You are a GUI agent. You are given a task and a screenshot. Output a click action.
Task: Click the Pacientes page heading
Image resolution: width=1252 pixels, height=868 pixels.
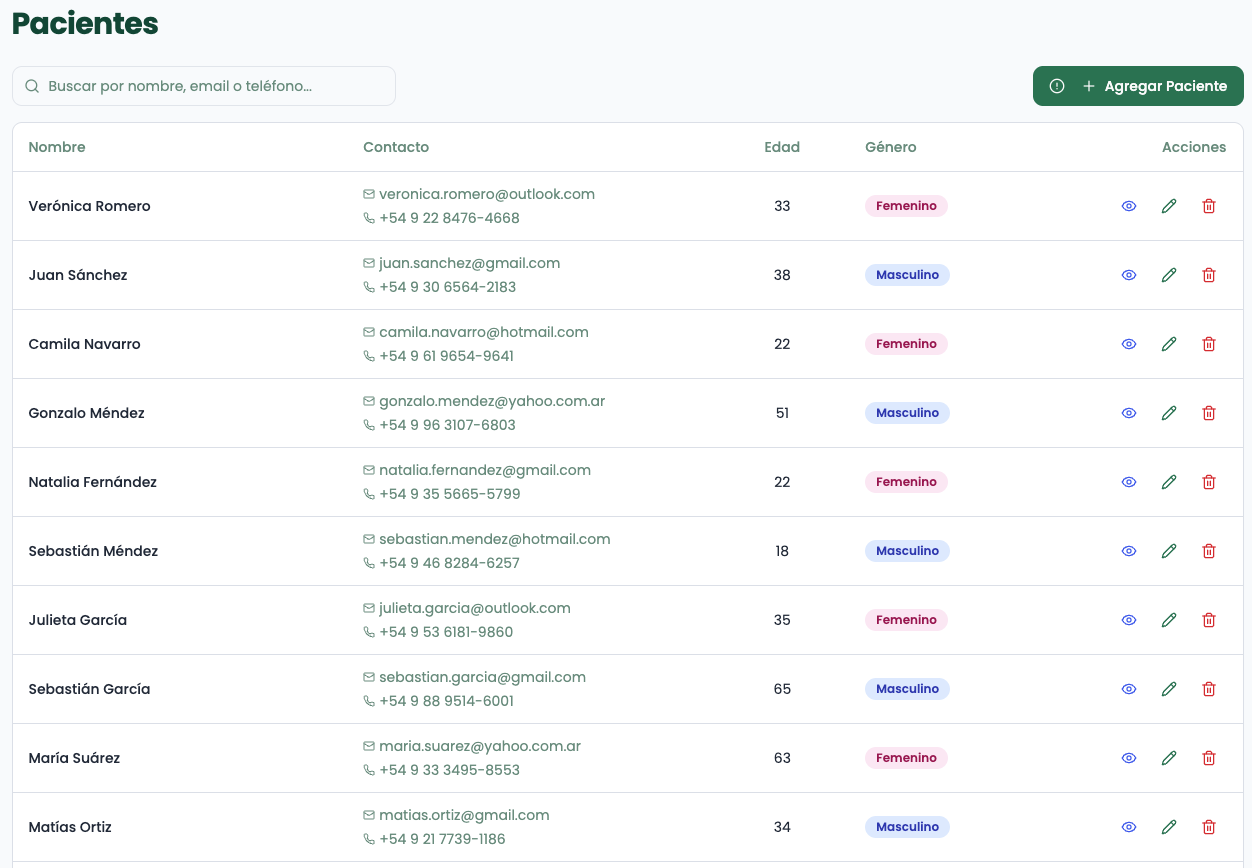85,23
